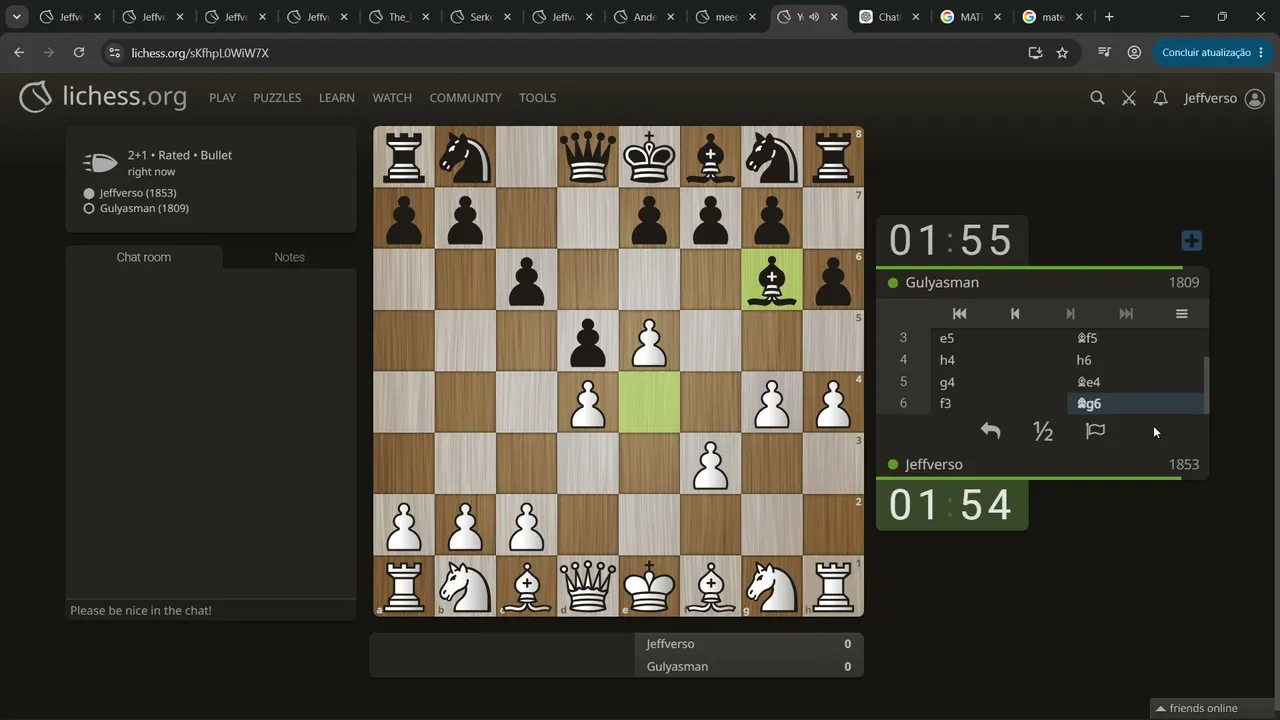Resign the game with the flag icon
The height and width of the screenshot is (720, 1280).
pos(1096,431)
